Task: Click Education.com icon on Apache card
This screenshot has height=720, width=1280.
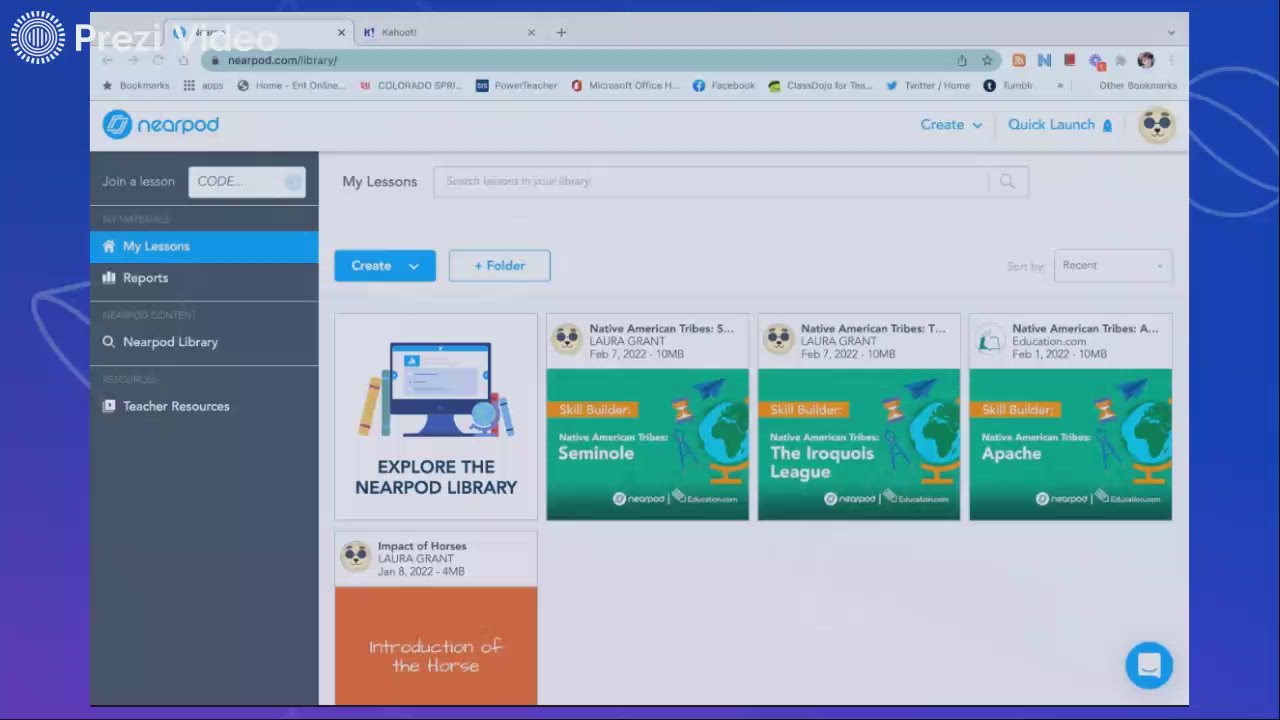Action: 990,339
